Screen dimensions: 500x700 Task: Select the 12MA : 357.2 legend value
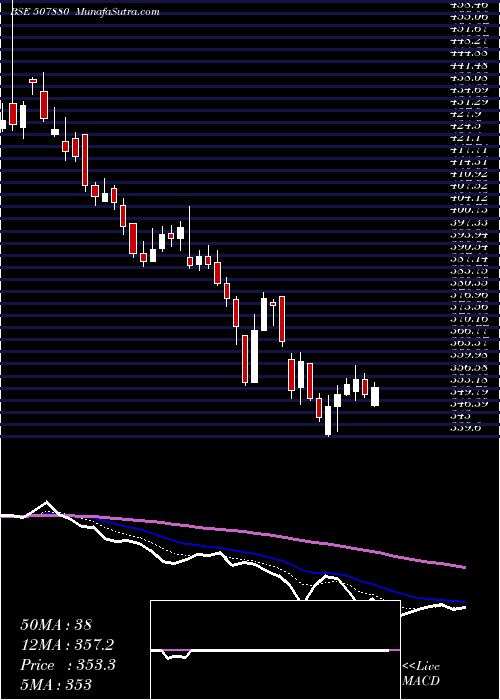(x=67, y=645)
